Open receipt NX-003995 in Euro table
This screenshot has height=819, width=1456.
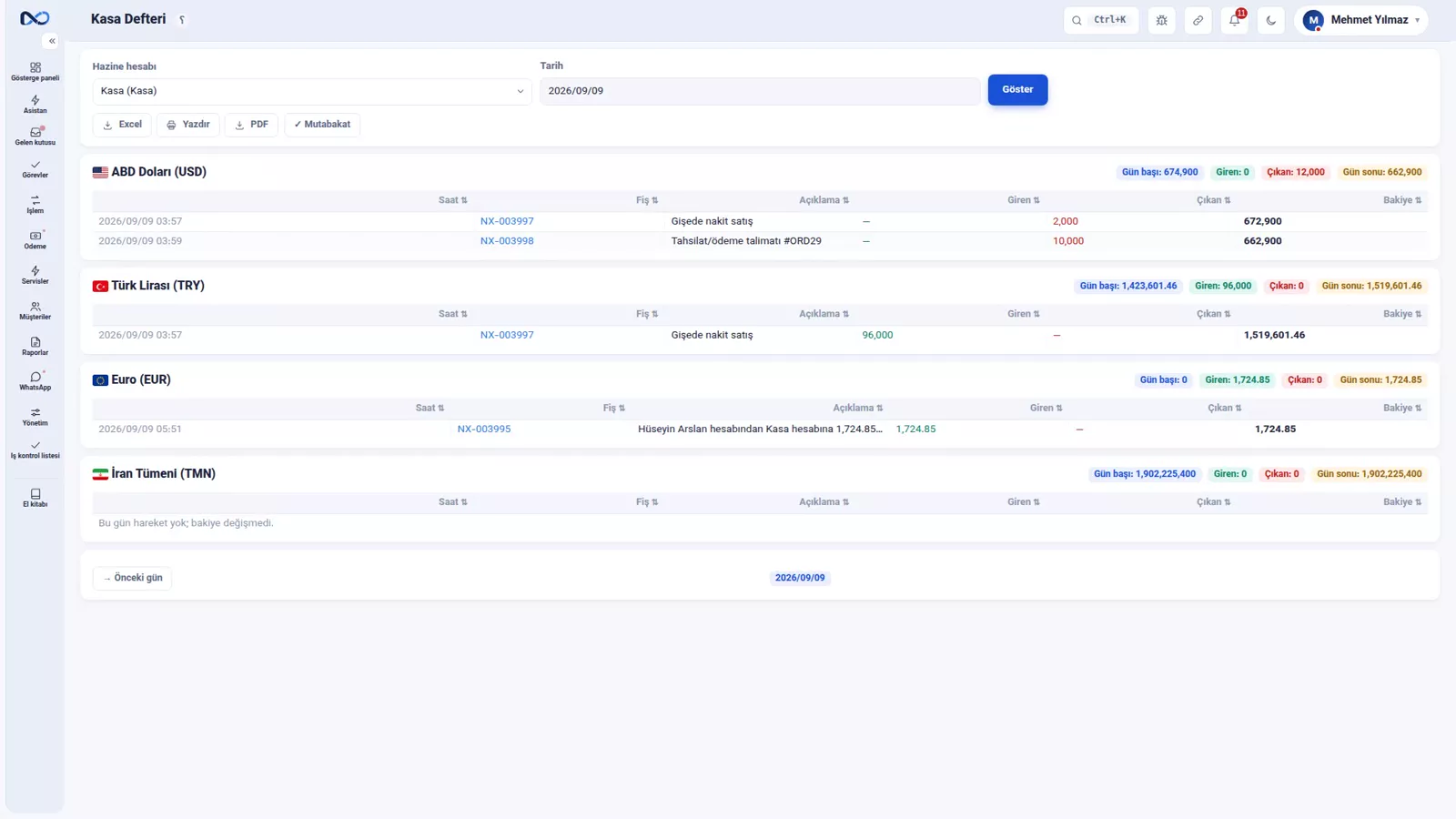[x=484, y=429]
